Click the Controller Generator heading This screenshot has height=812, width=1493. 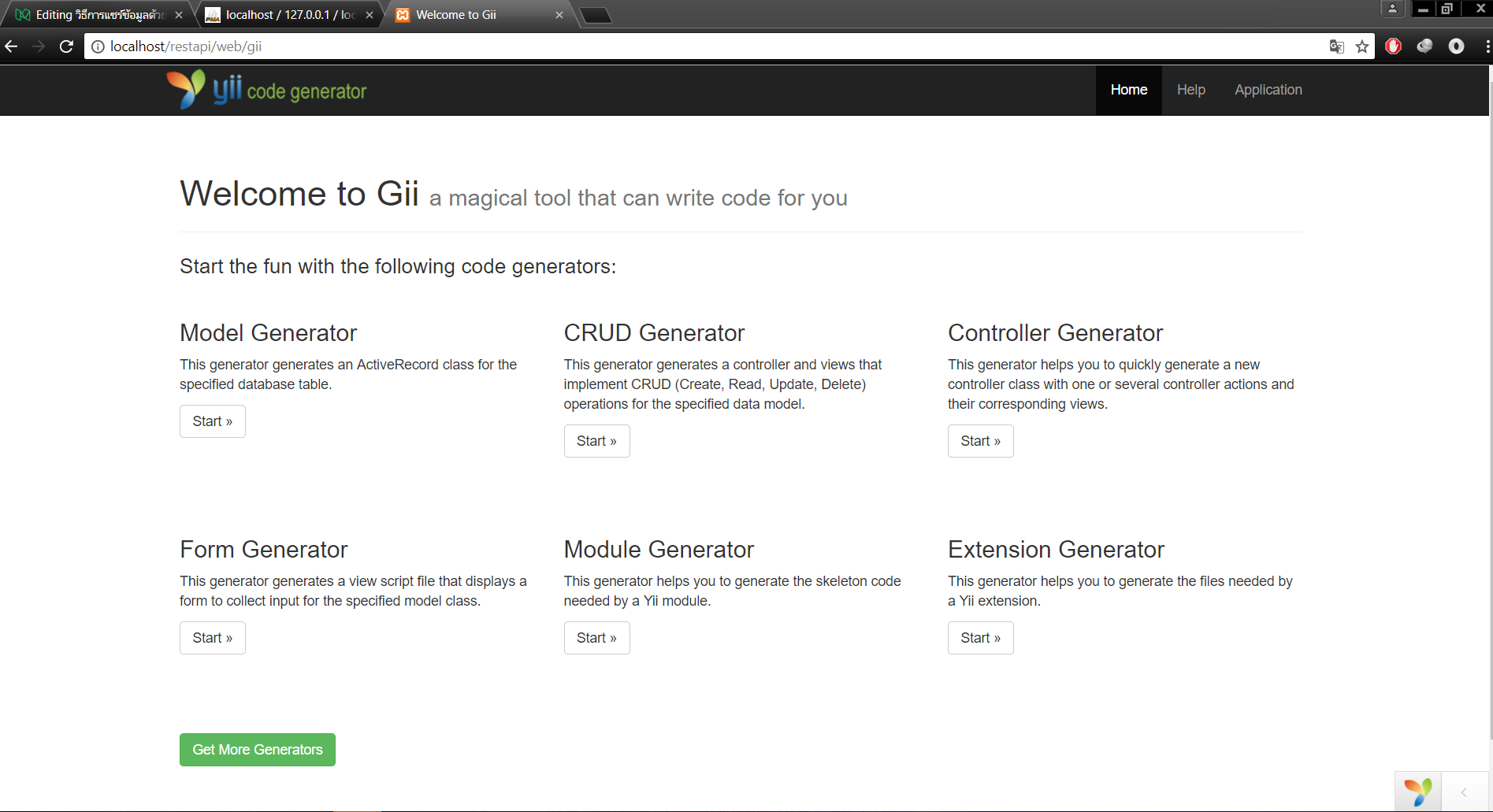(x=1055, y=333)
